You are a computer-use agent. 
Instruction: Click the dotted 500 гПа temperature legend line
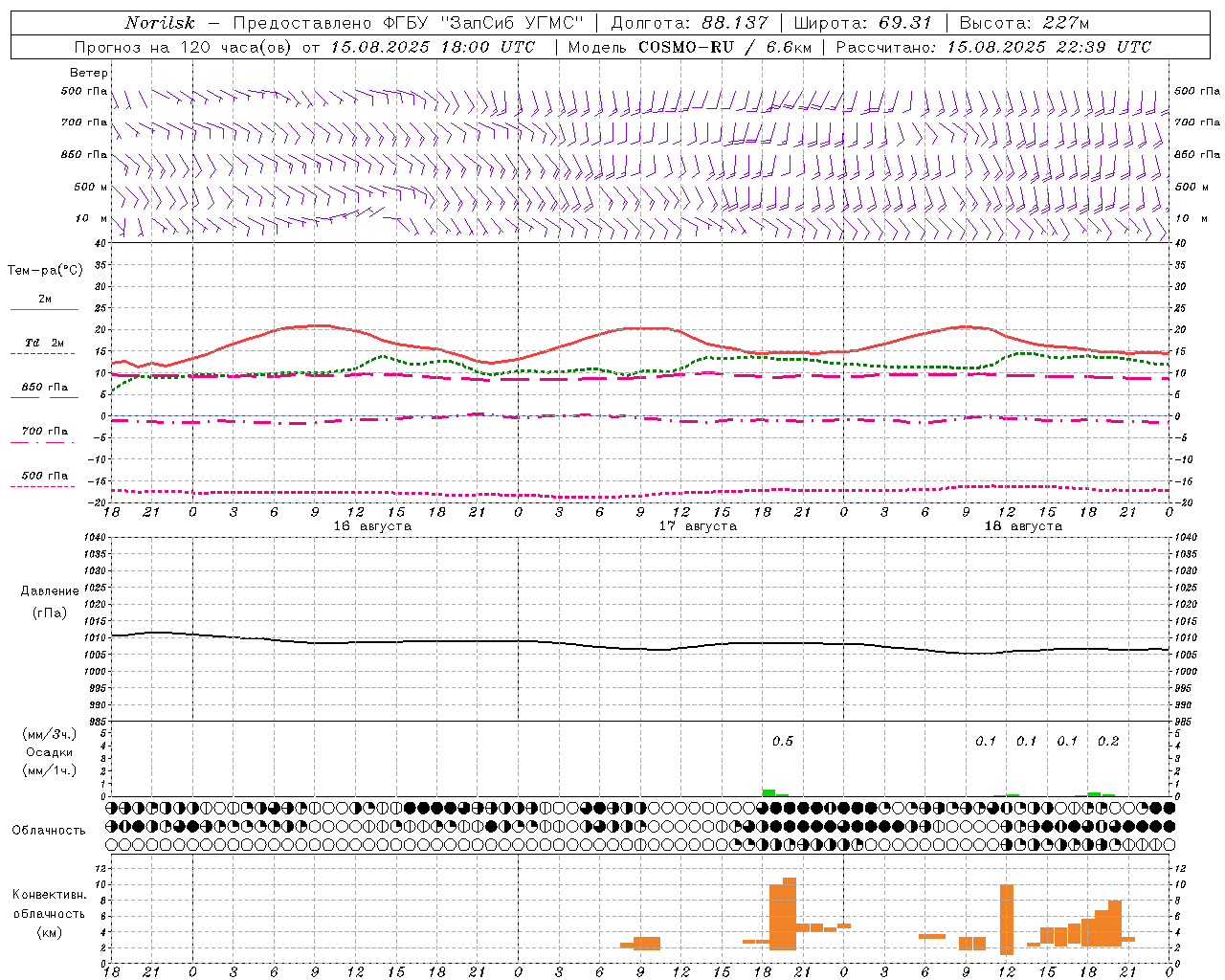click(42, 486)
